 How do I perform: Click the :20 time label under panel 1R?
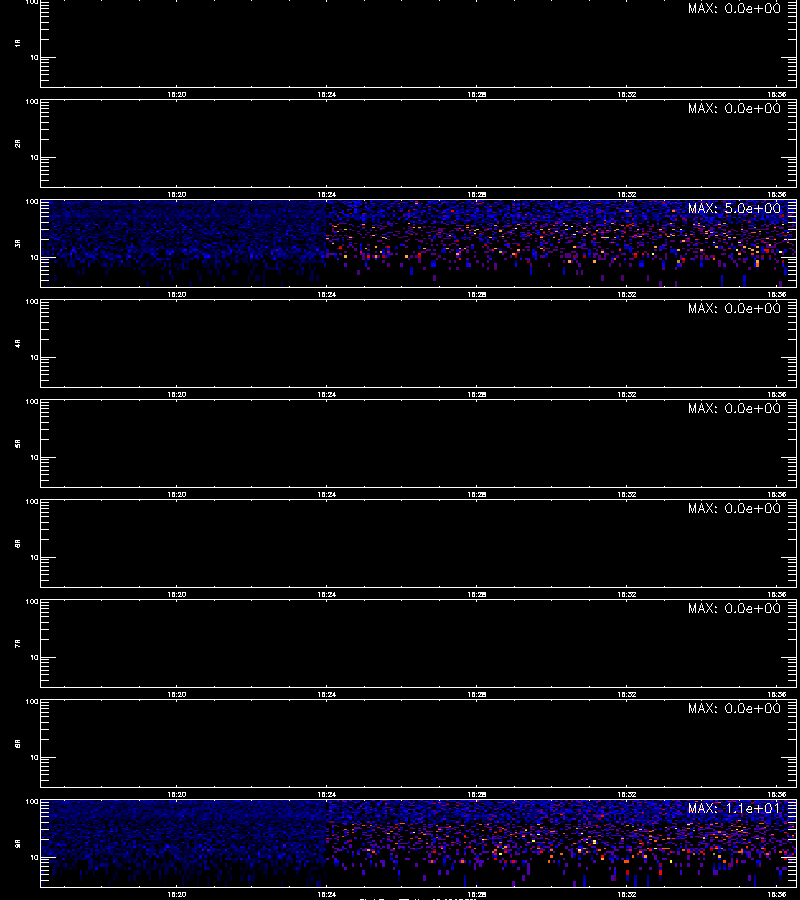click(x=177, y=95)
